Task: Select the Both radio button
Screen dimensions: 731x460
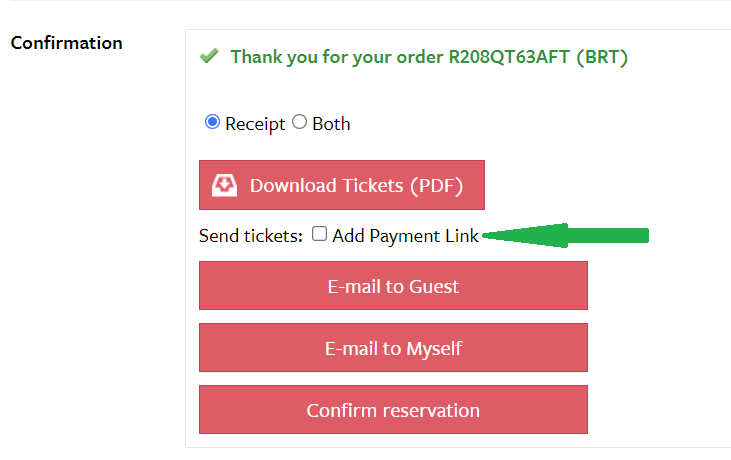Action: pos(299,122)
